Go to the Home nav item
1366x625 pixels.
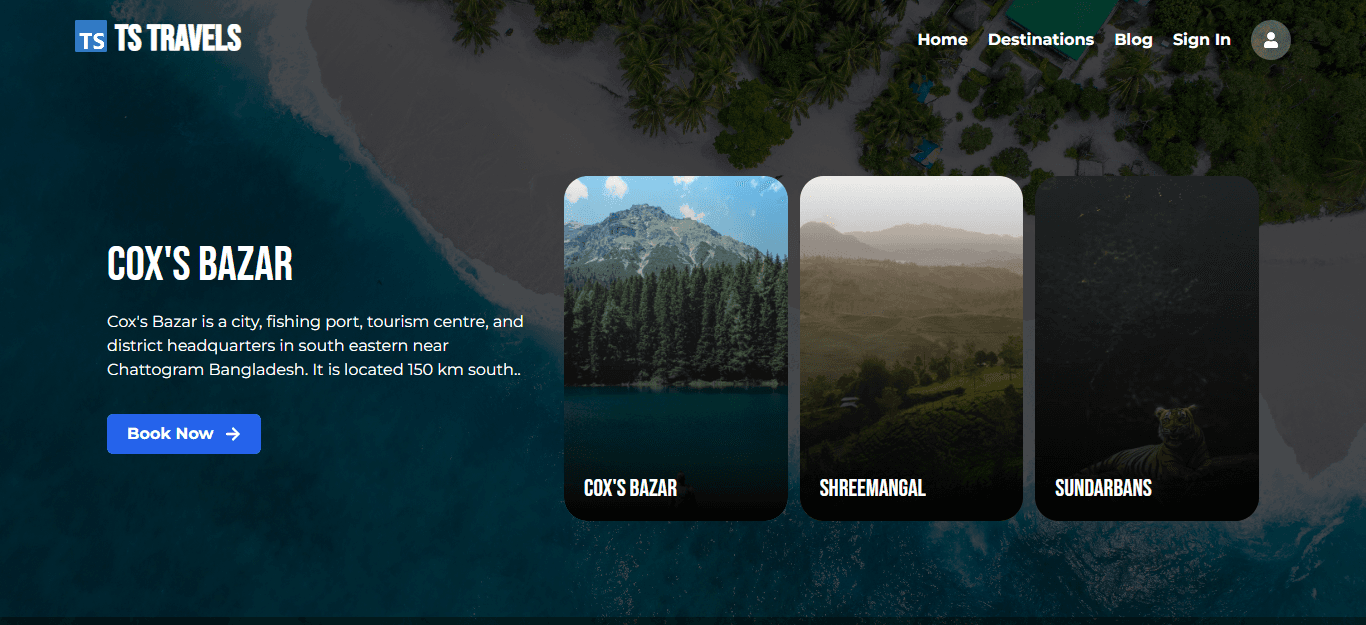[x=942, y=40]
